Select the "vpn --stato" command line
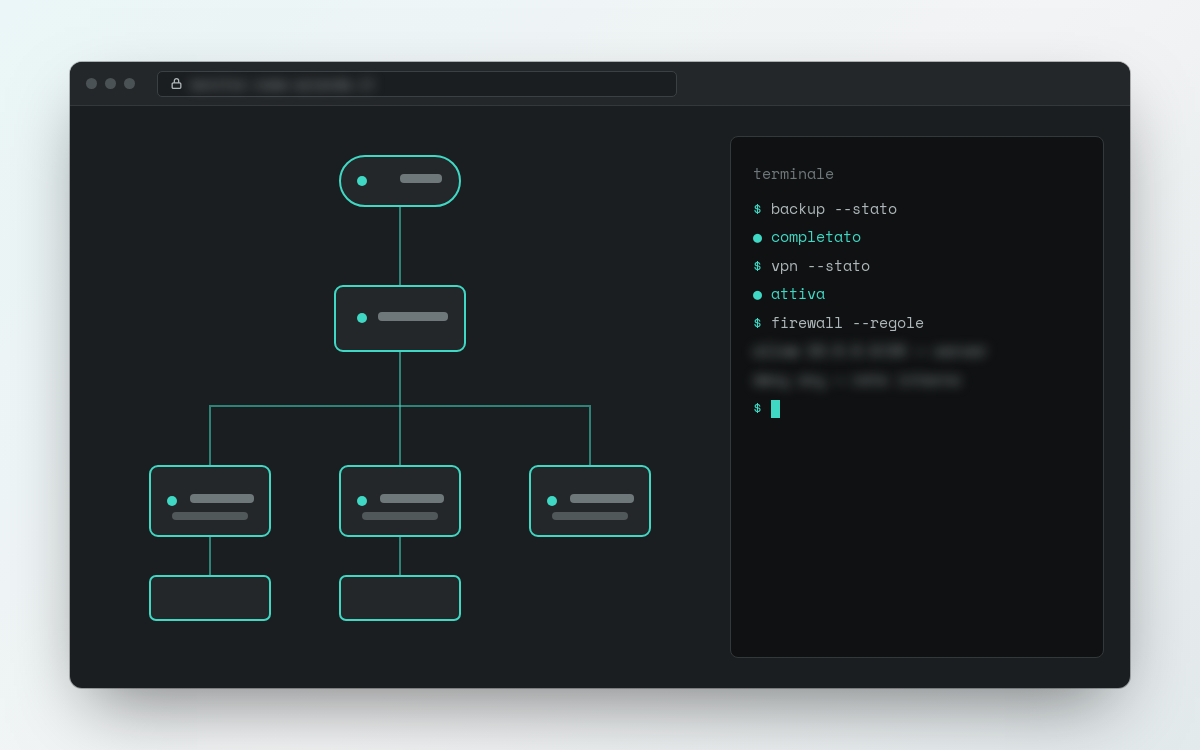This screenshot has height=750, width=1200. [x=820, y=266]
